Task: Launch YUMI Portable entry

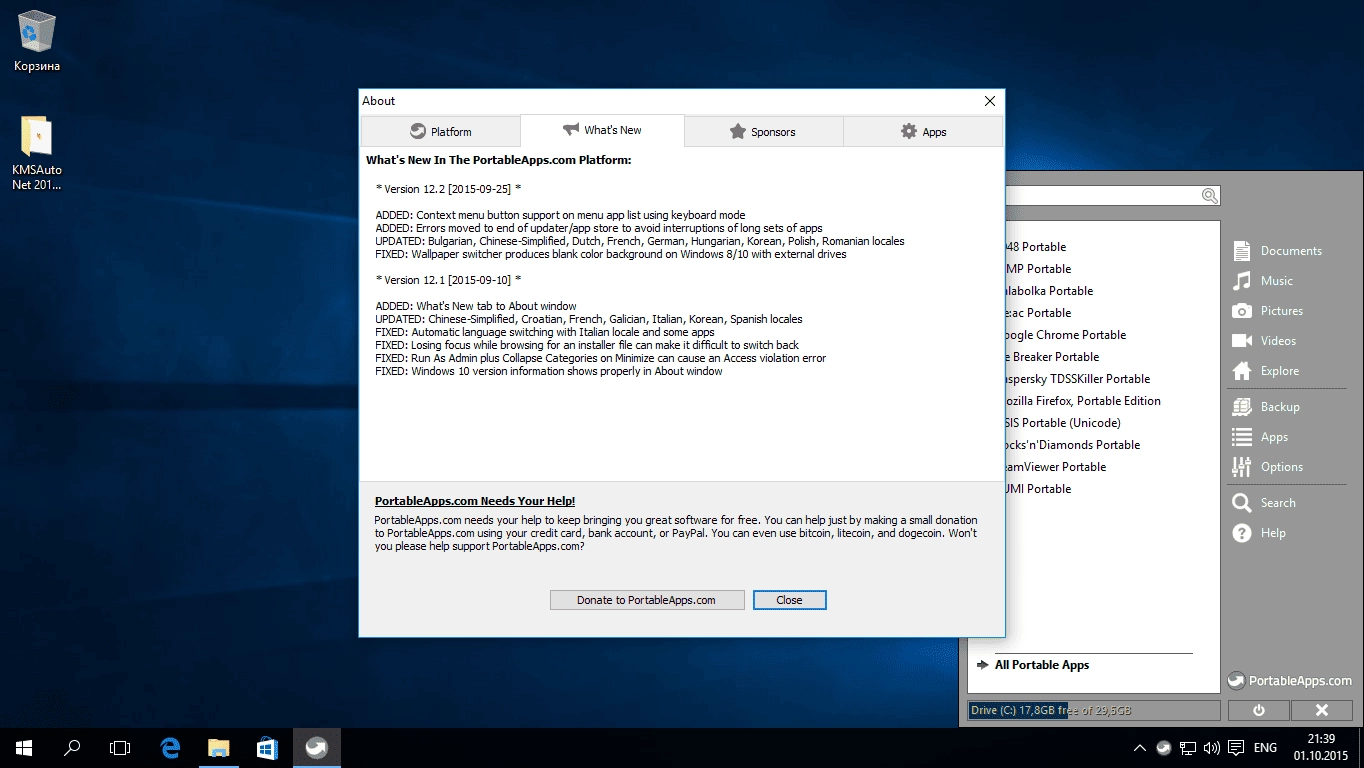Action: [1039, 489]
